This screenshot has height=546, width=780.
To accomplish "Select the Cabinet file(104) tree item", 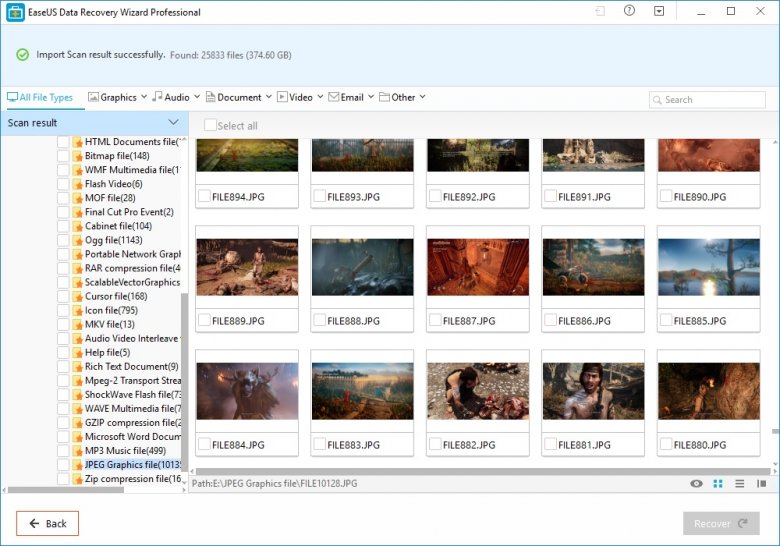I will [x=118, y=226].
